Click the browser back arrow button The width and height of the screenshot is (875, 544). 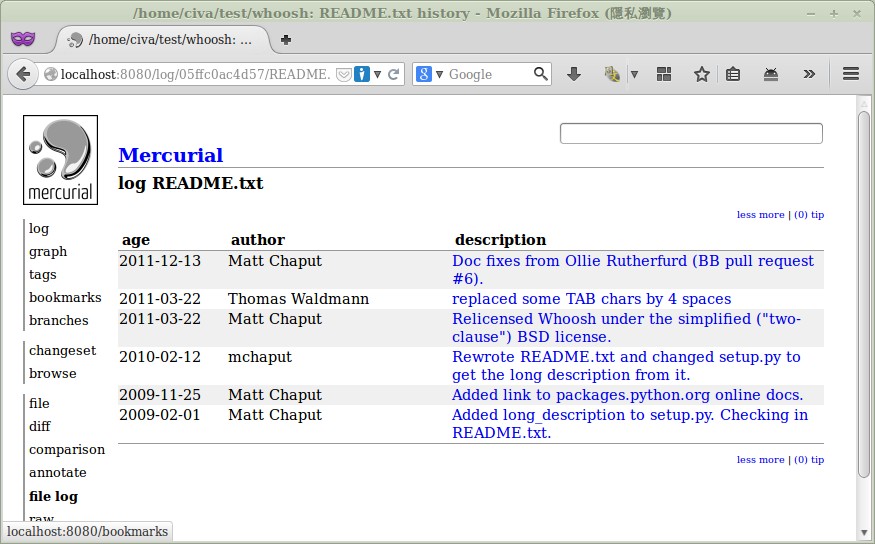(23, 74)
